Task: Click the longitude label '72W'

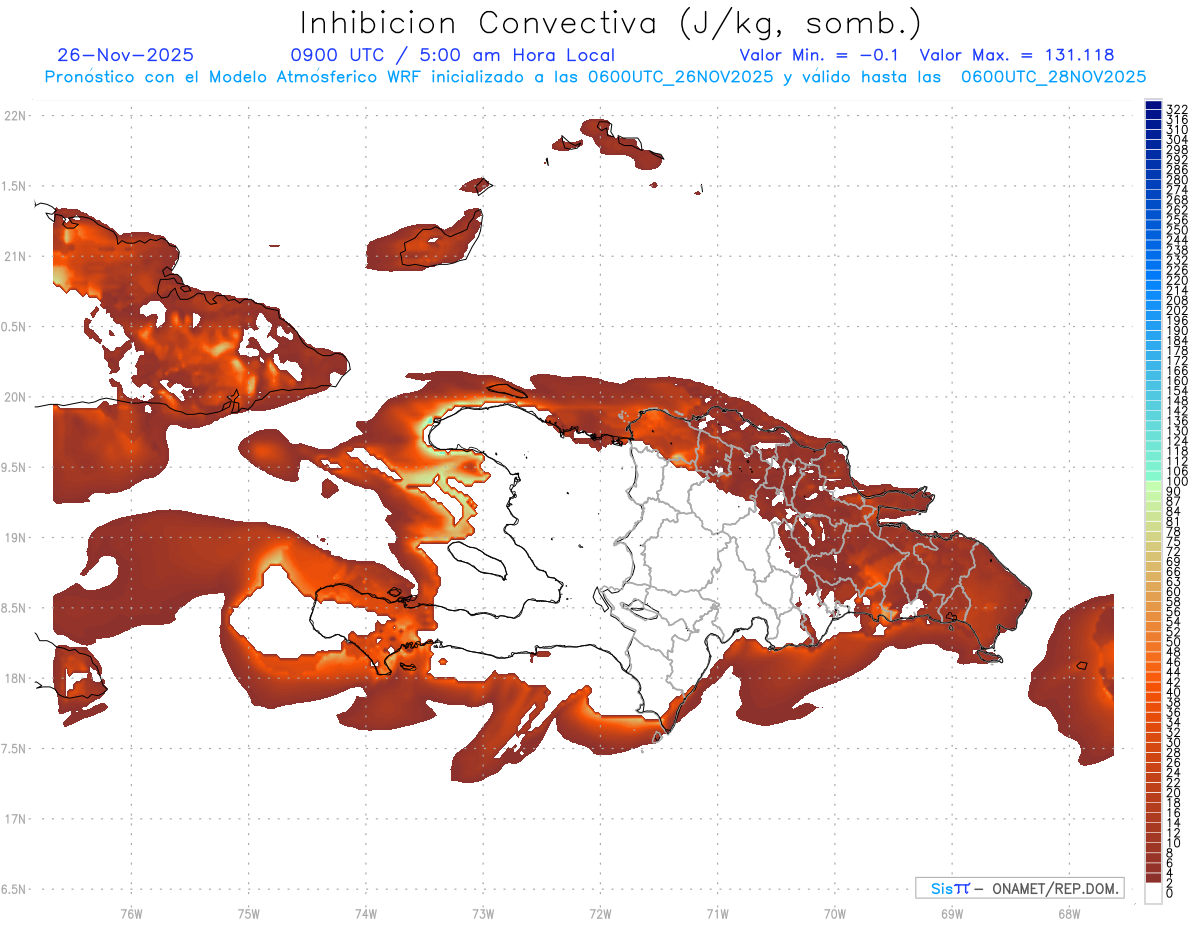Action: (x=600, y=913)
